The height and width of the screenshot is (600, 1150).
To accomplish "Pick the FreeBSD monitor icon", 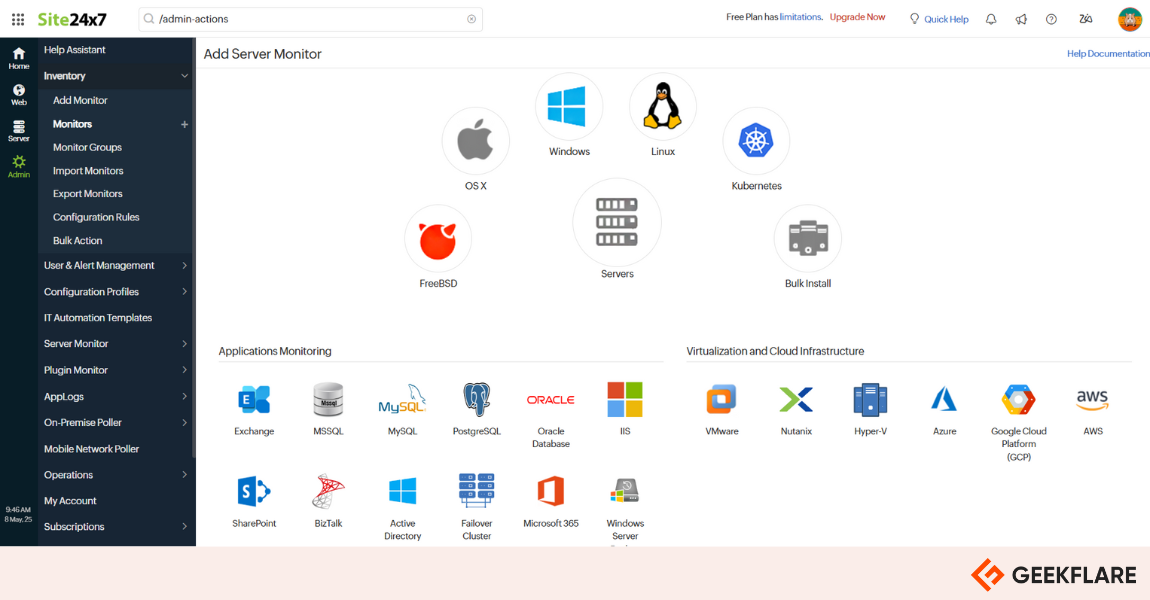I will (x=438, y=238).
